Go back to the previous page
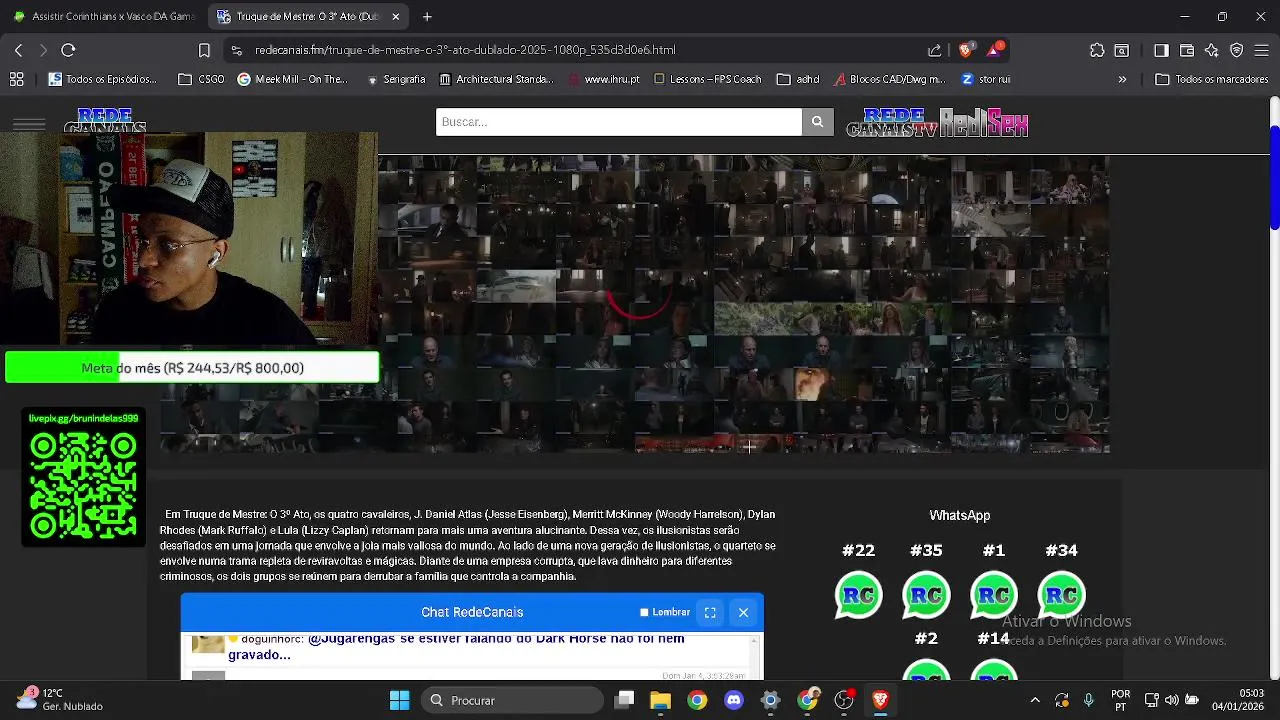 tap(18, 50)
